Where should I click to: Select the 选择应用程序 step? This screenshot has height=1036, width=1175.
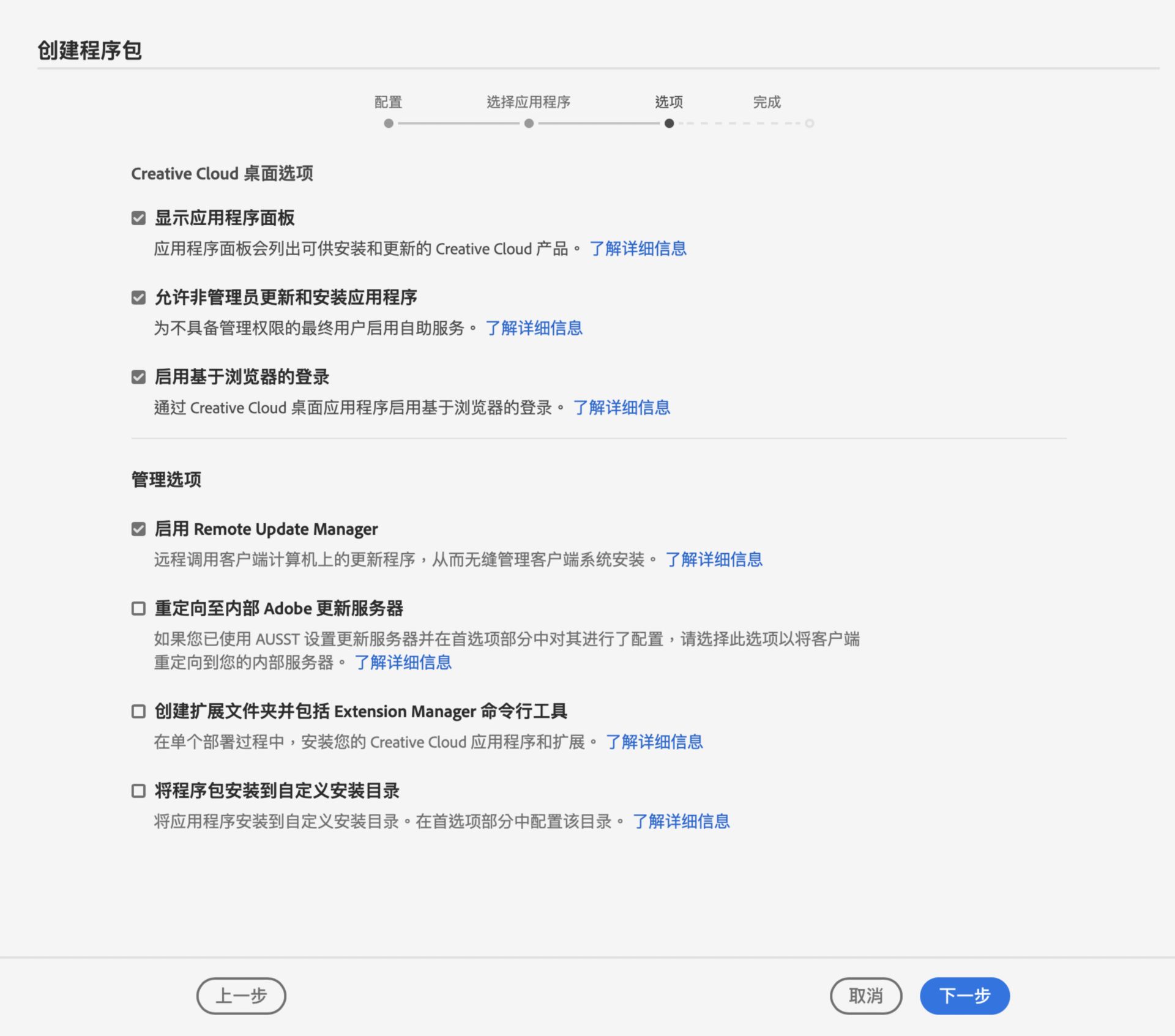[529, 102]
